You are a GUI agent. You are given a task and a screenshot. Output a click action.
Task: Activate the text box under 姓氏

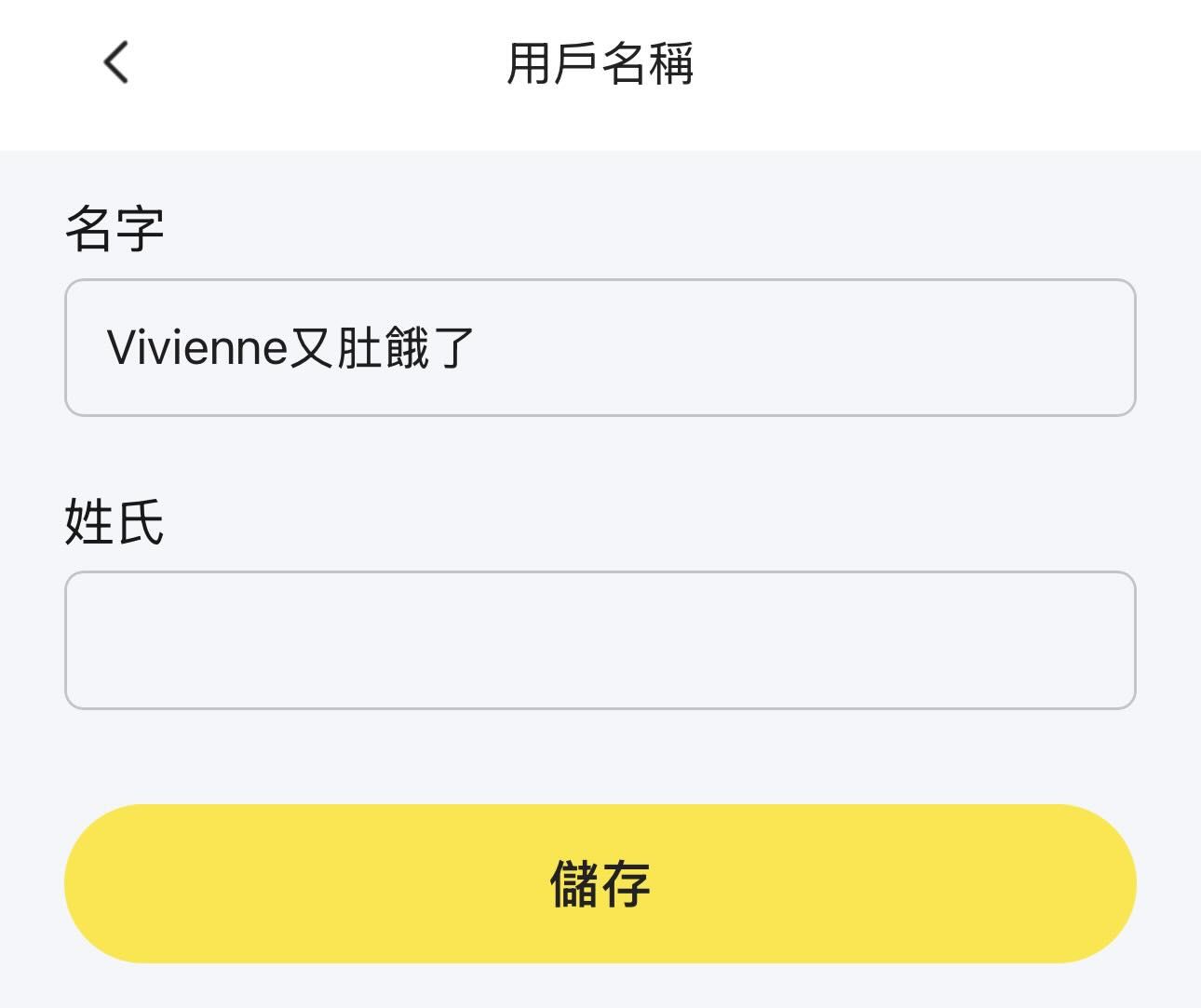600,639
